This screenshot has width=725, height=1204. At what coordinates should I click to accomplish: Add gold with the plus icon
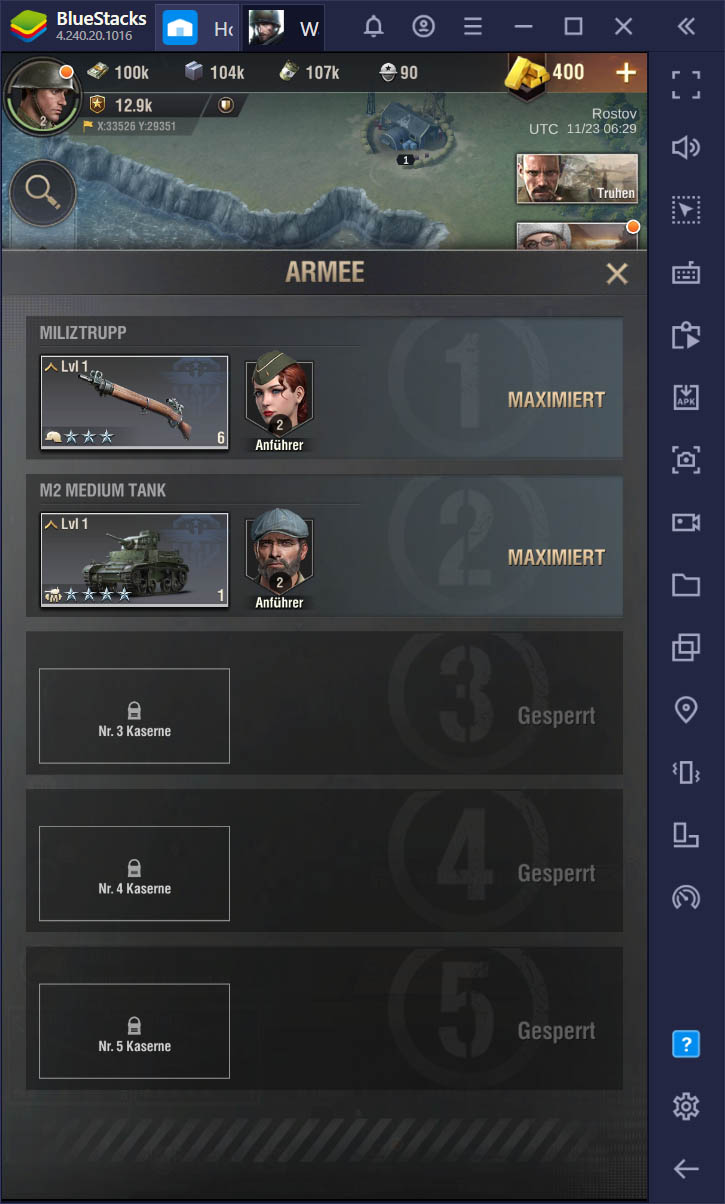click(625, 72)
